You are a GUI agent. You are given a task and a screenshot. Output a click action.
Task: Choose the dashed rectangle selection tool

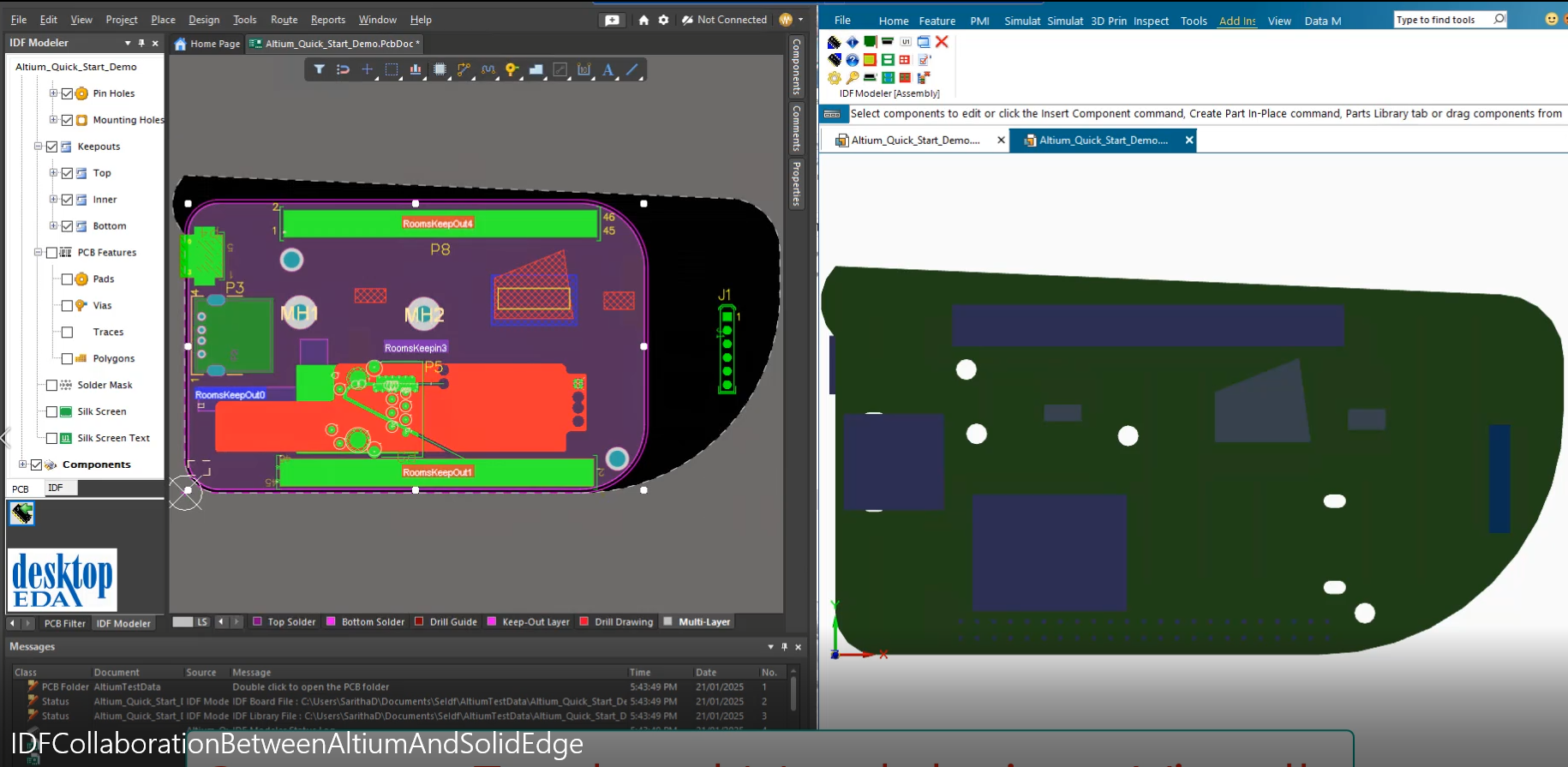(392, 69)
